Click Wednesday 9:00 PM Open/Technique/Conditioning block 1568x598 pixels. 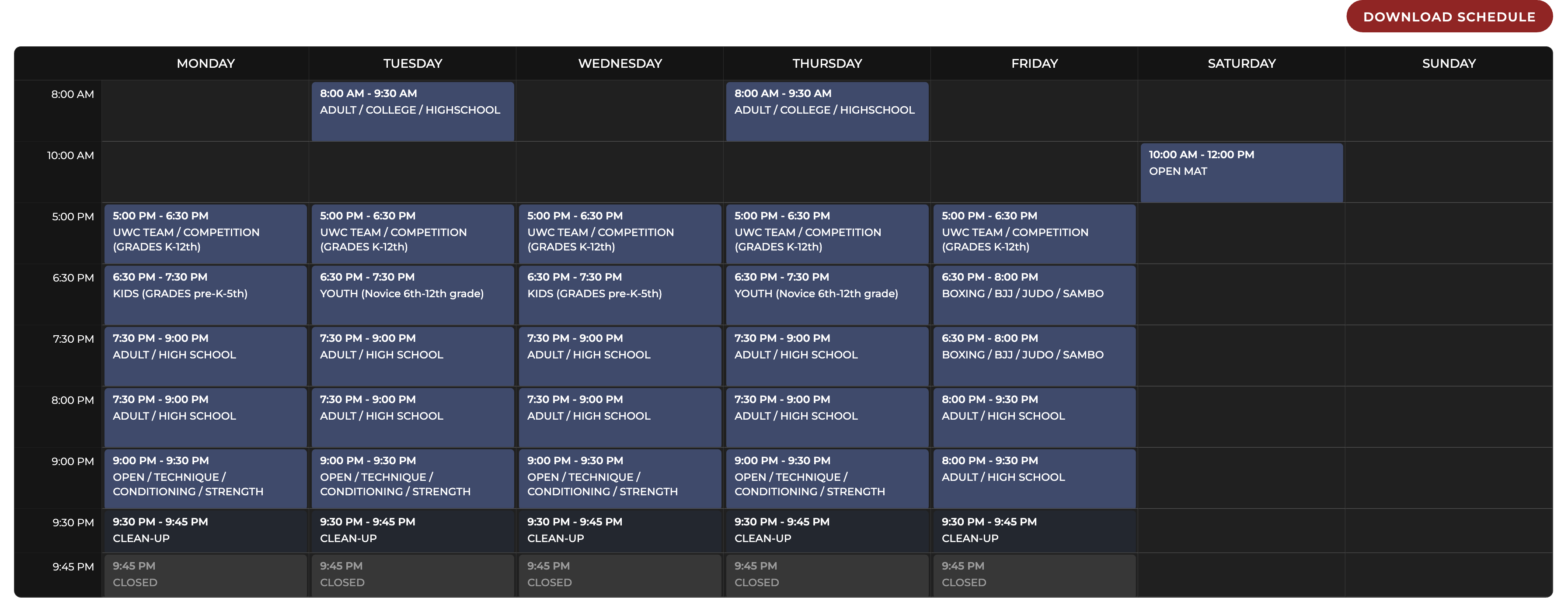point(619,478)
